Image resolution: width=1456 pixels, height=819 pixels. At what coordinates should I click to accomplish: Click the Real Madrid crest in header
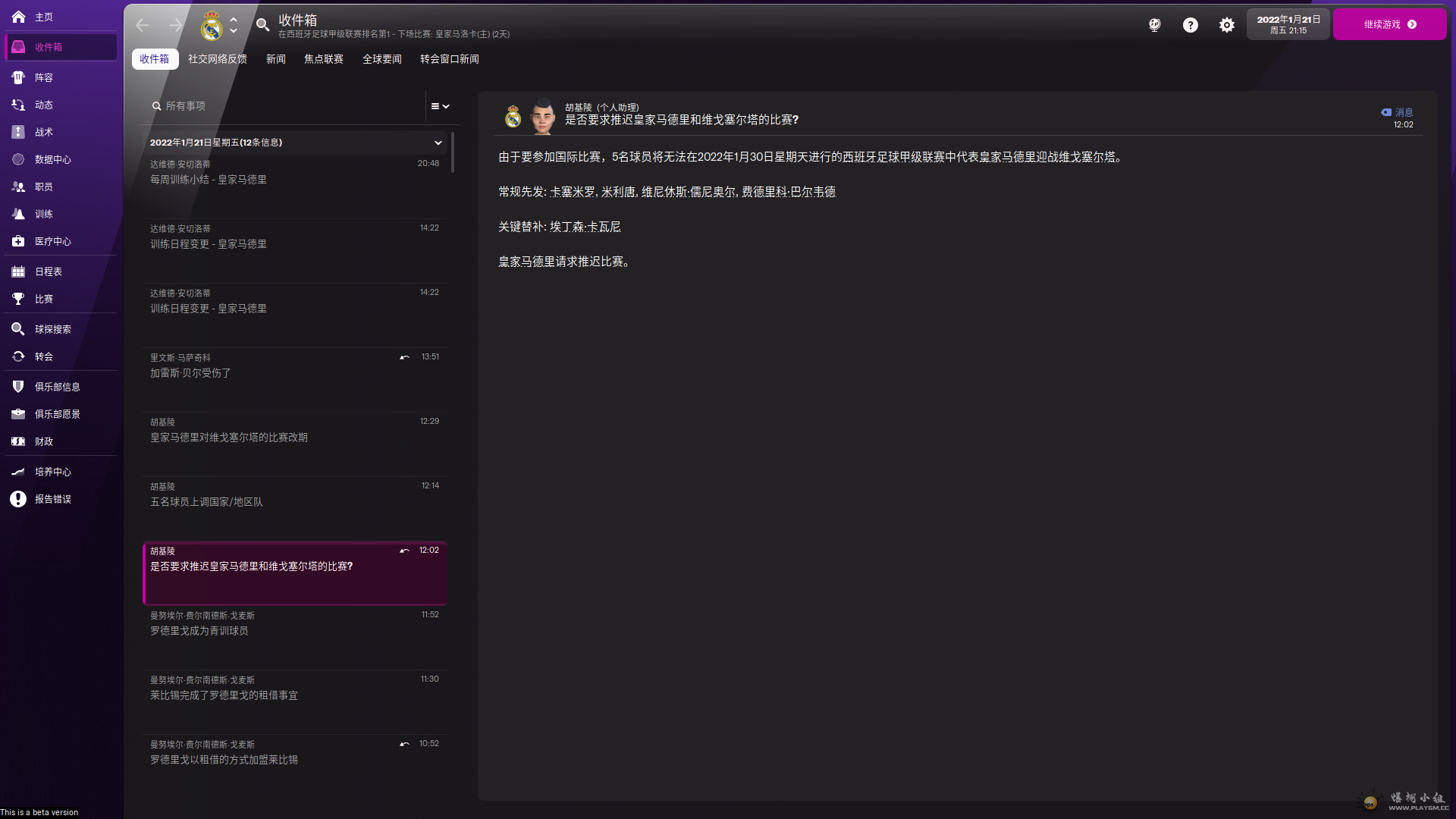(x=212, y=26)
